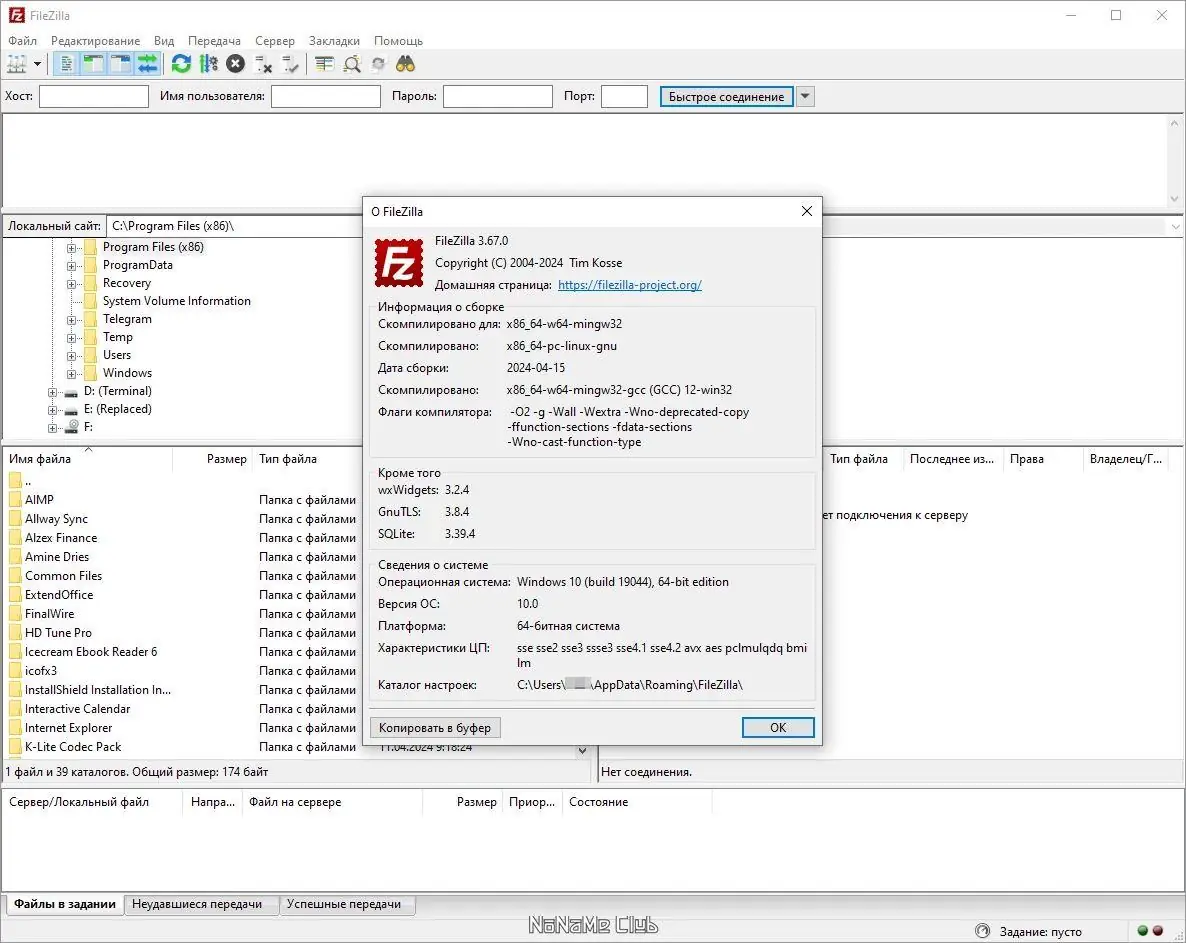Cancel current operation icon
1186x943 pixels.
point(236,64)
